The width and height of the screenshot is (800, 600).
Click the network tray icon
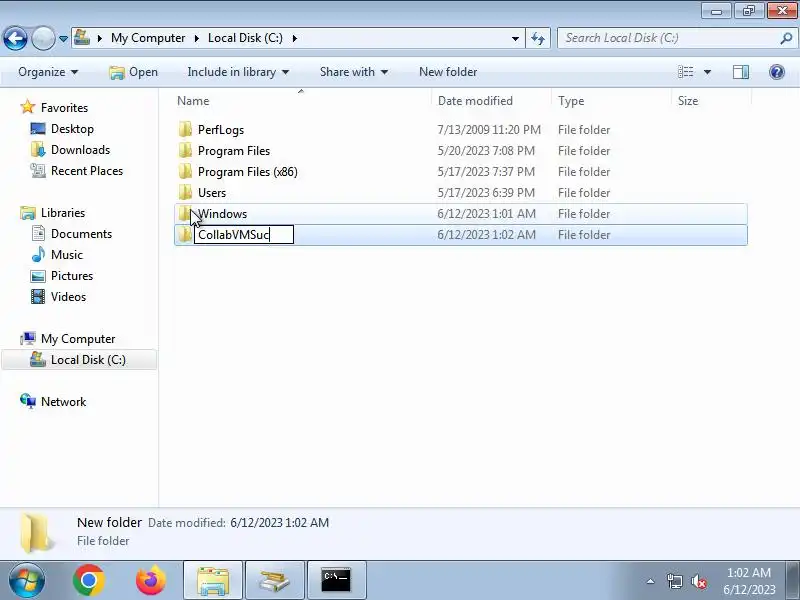click(674, 581)
